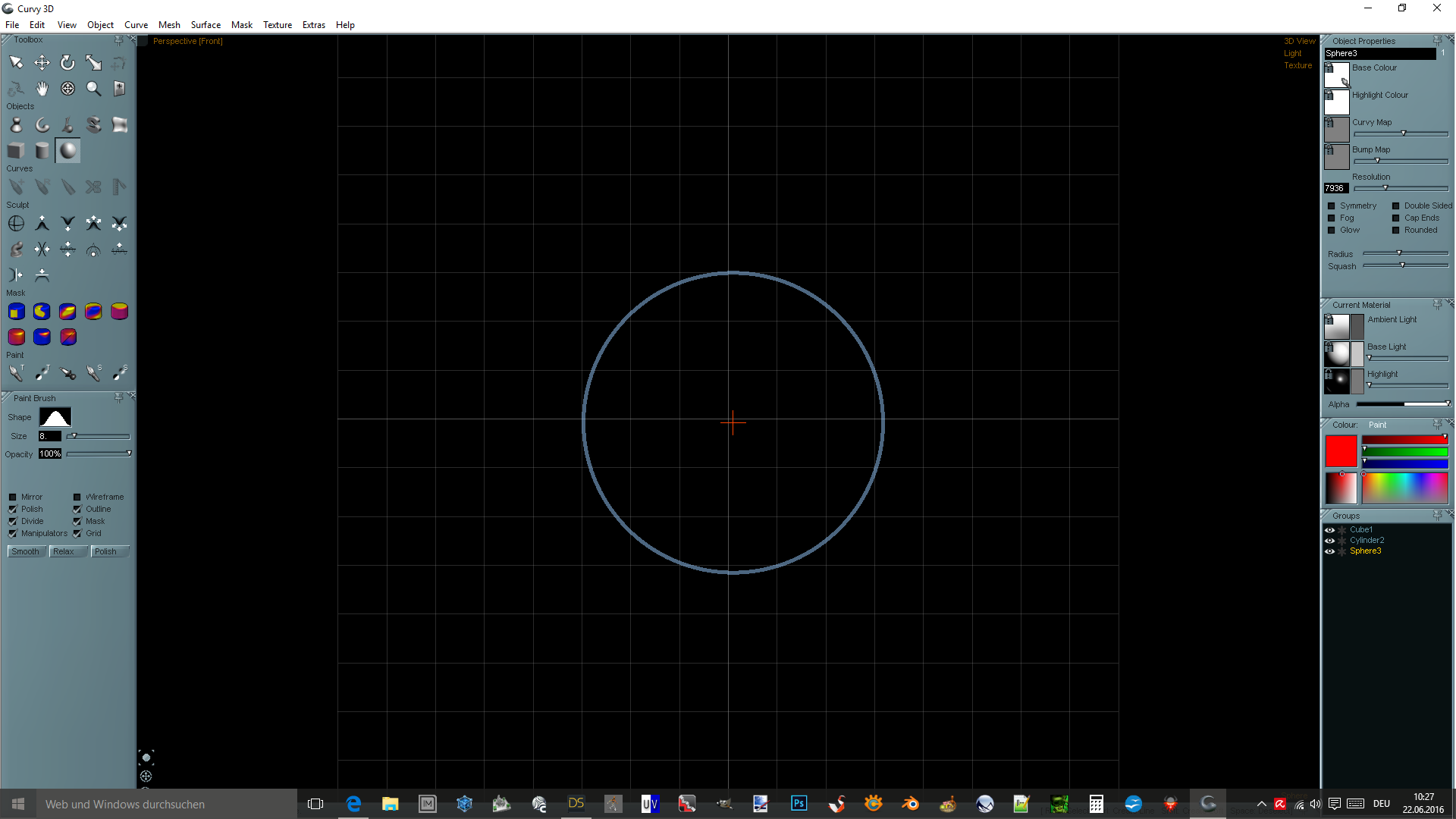The image size is (1456, 819).
Task: Click the Zoom magnifier tool
Action: (x=93, y=89)
